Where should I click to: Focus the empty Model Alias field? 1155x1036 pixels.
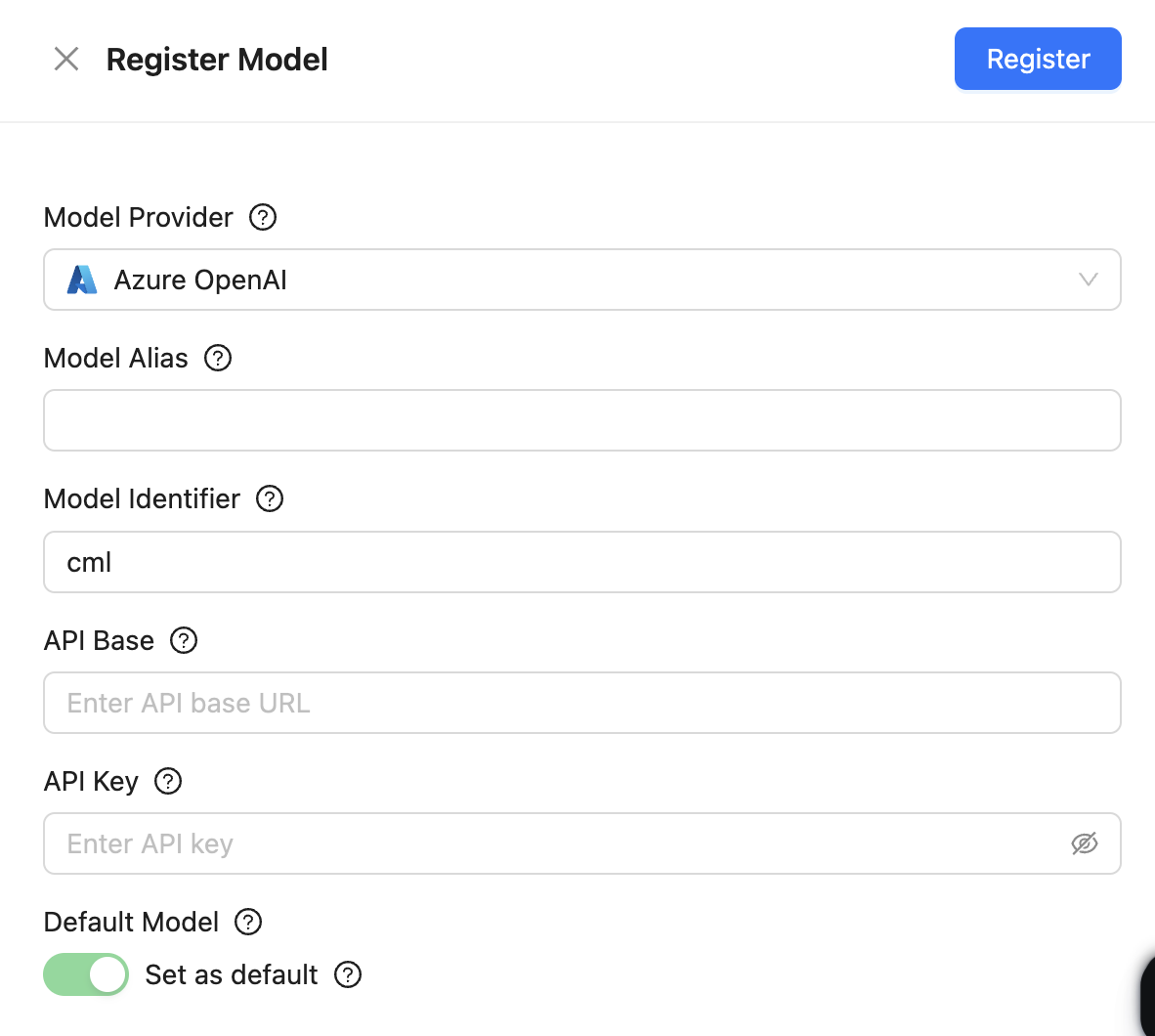click(581, 421)
